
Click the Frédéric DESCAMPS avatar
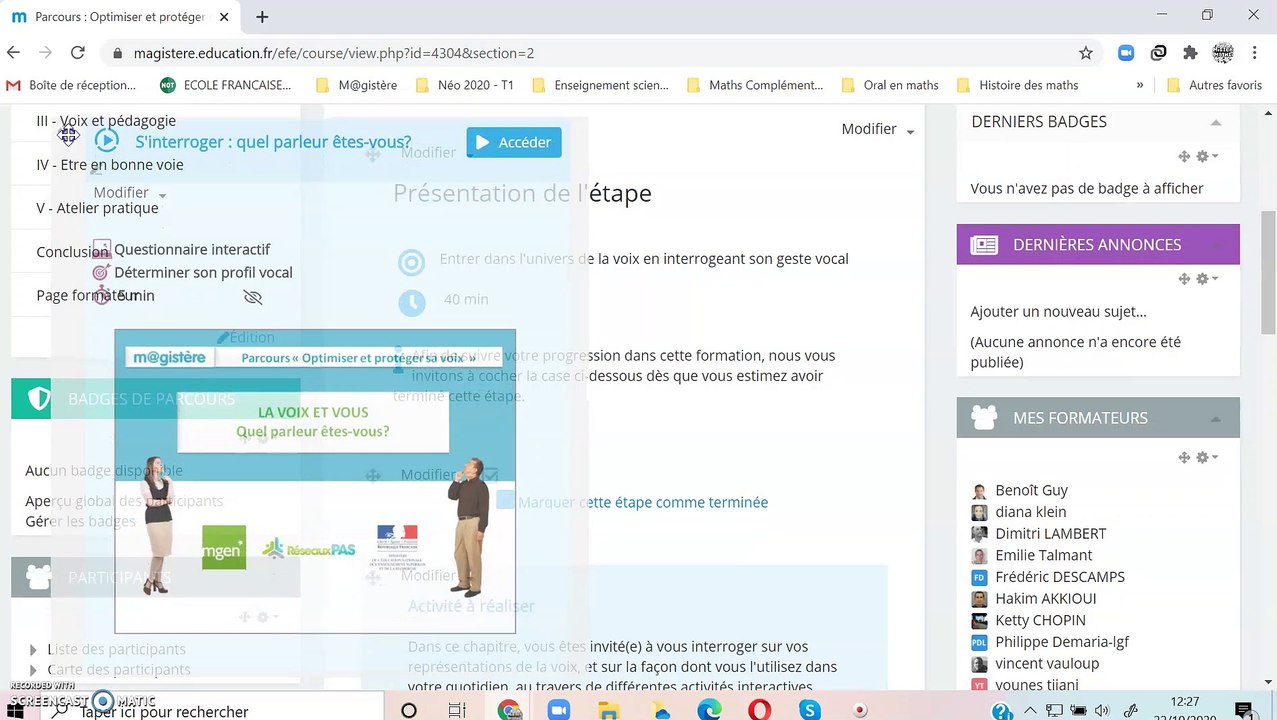tap(979, 578)
